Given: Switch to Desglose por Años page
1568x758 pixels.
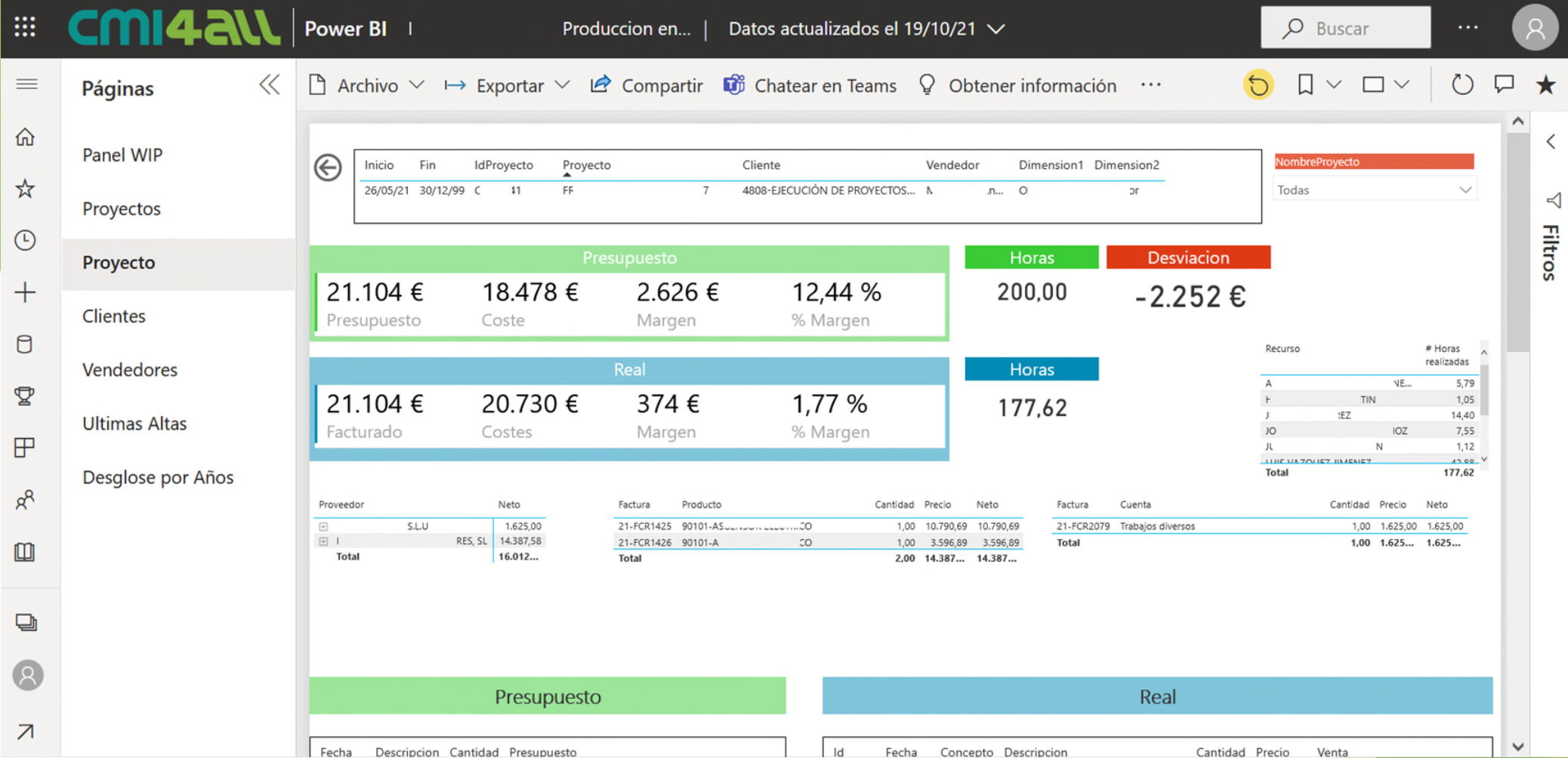Looking at the screenshot, I should 158,477.
